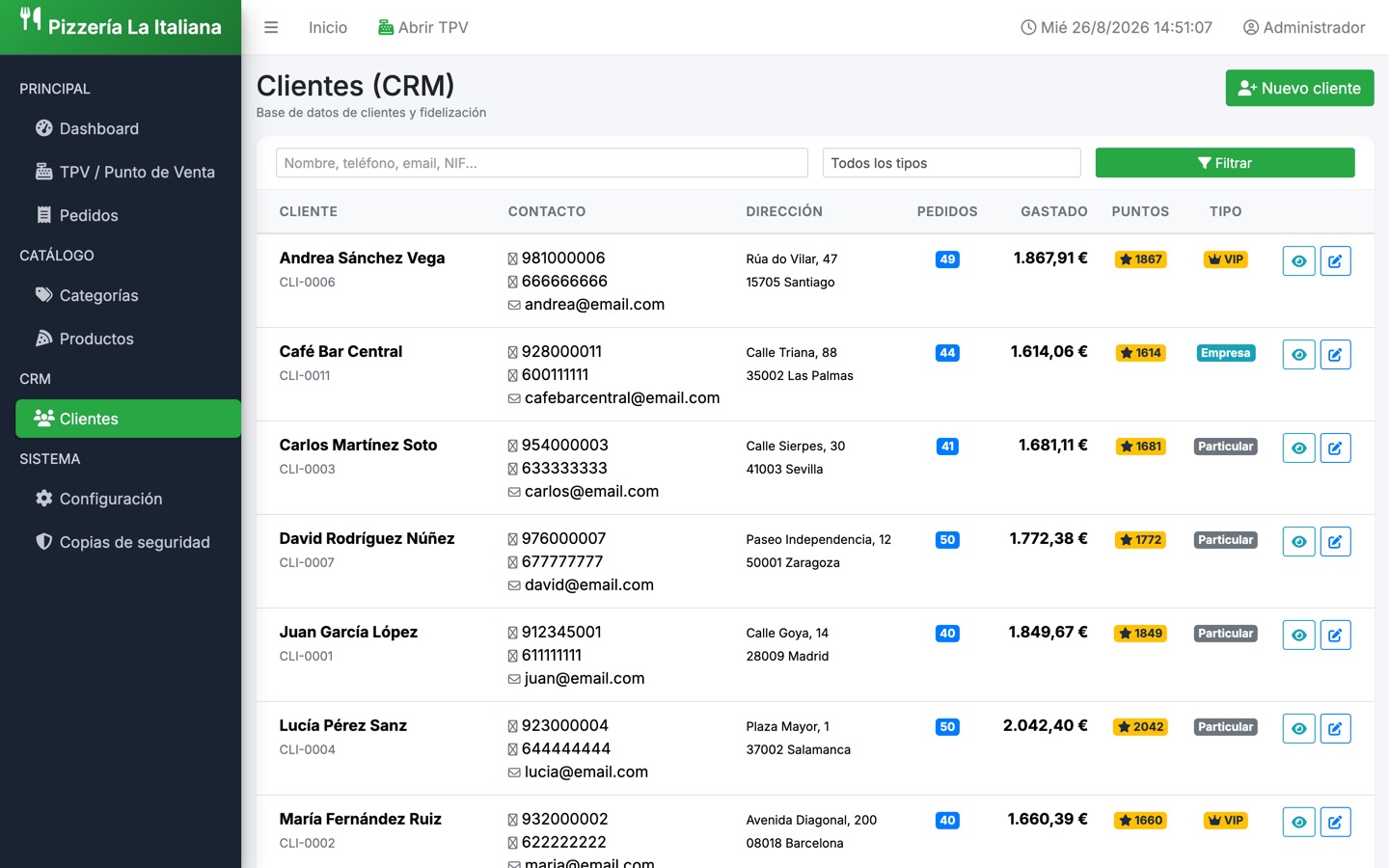1389x868 pixels.
Task: Open the Todos los tipos dropdown
Action: [x=951, y=163]
